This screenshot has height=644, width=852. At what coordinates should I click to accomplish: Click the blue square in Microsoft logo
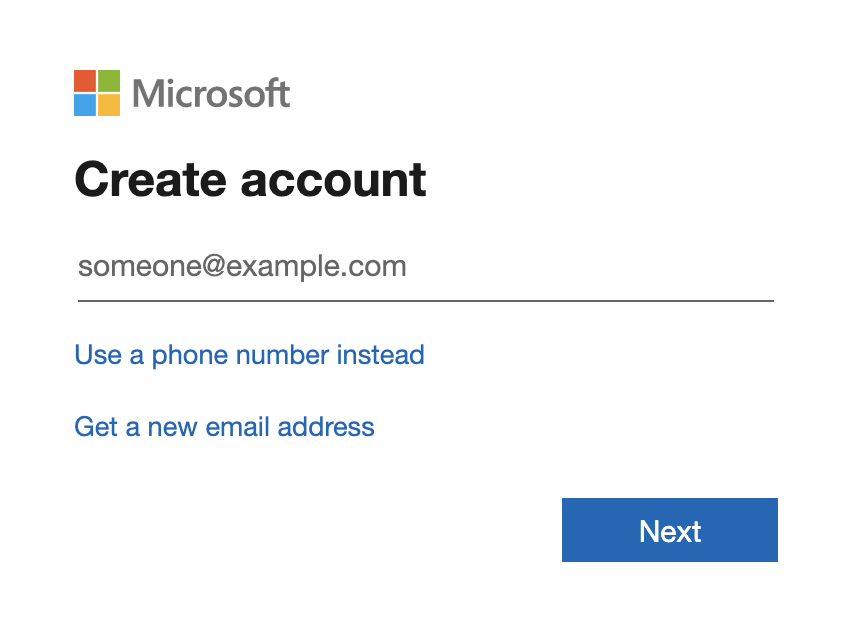tap(85, 105)
